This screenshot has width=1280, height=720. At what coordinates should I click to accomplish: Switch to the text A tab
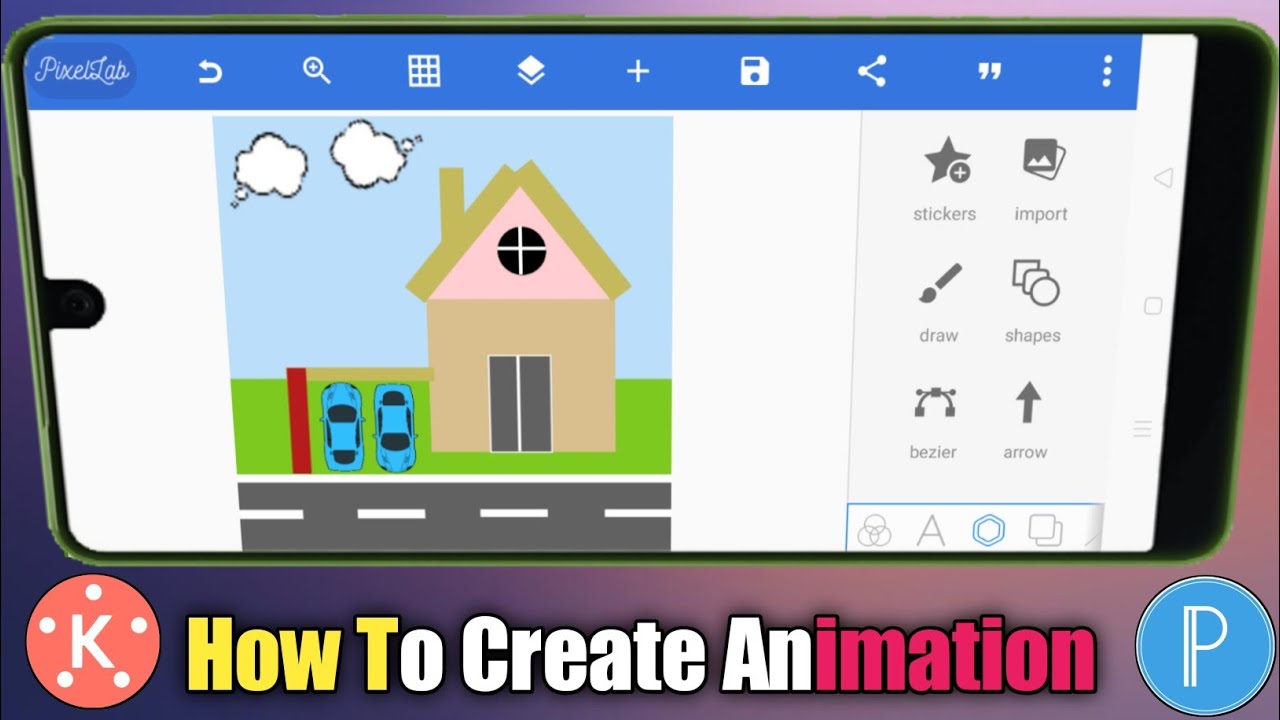coord(931,530)
